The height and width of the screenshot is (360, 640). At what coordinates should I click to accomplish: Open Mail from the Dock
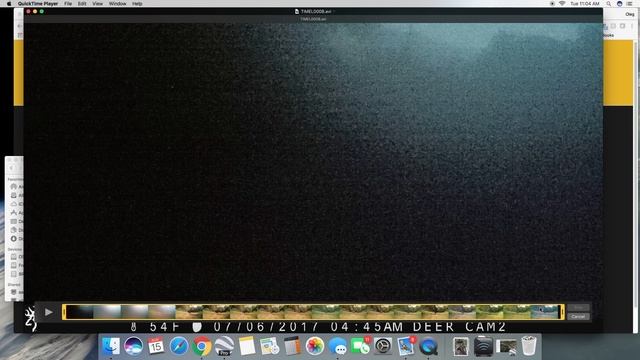406,346
